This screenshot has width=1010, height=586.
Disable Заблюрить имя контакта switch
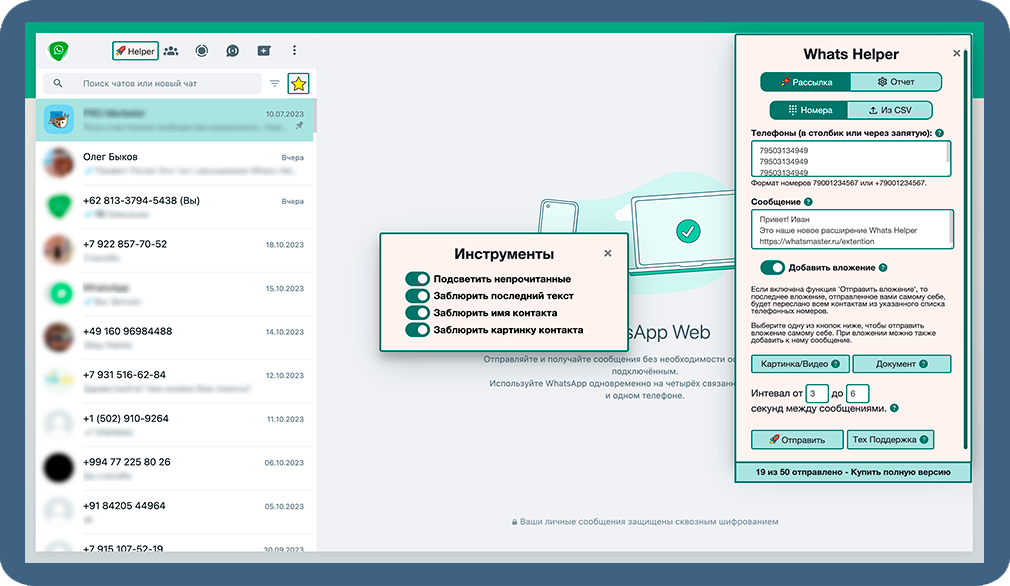pos(417,313)
